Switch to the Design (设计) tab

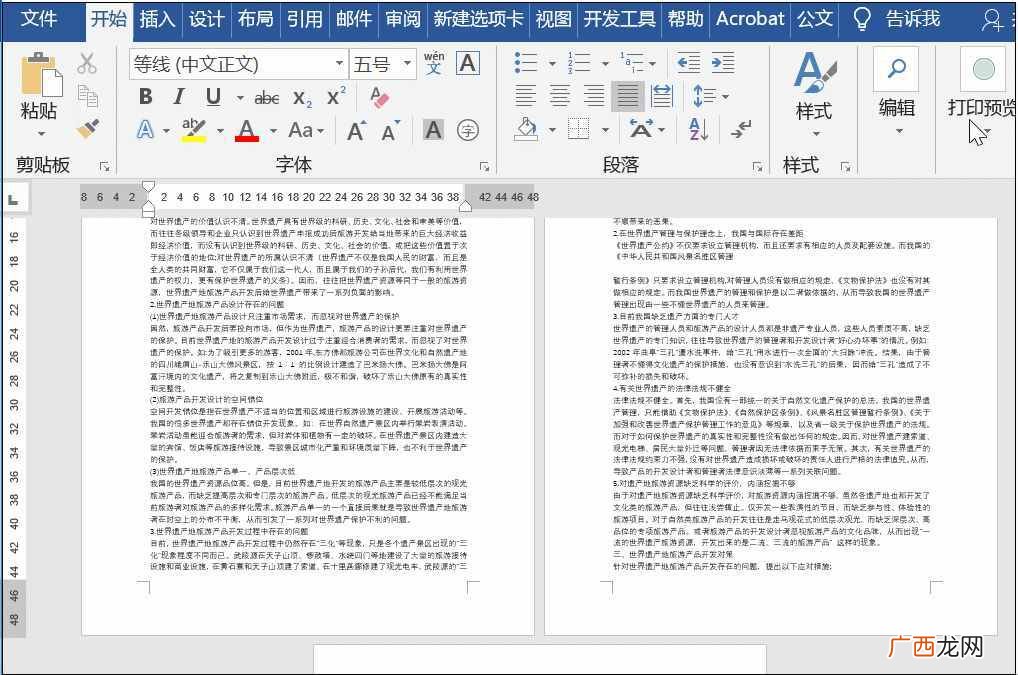[x=206, y=19]
